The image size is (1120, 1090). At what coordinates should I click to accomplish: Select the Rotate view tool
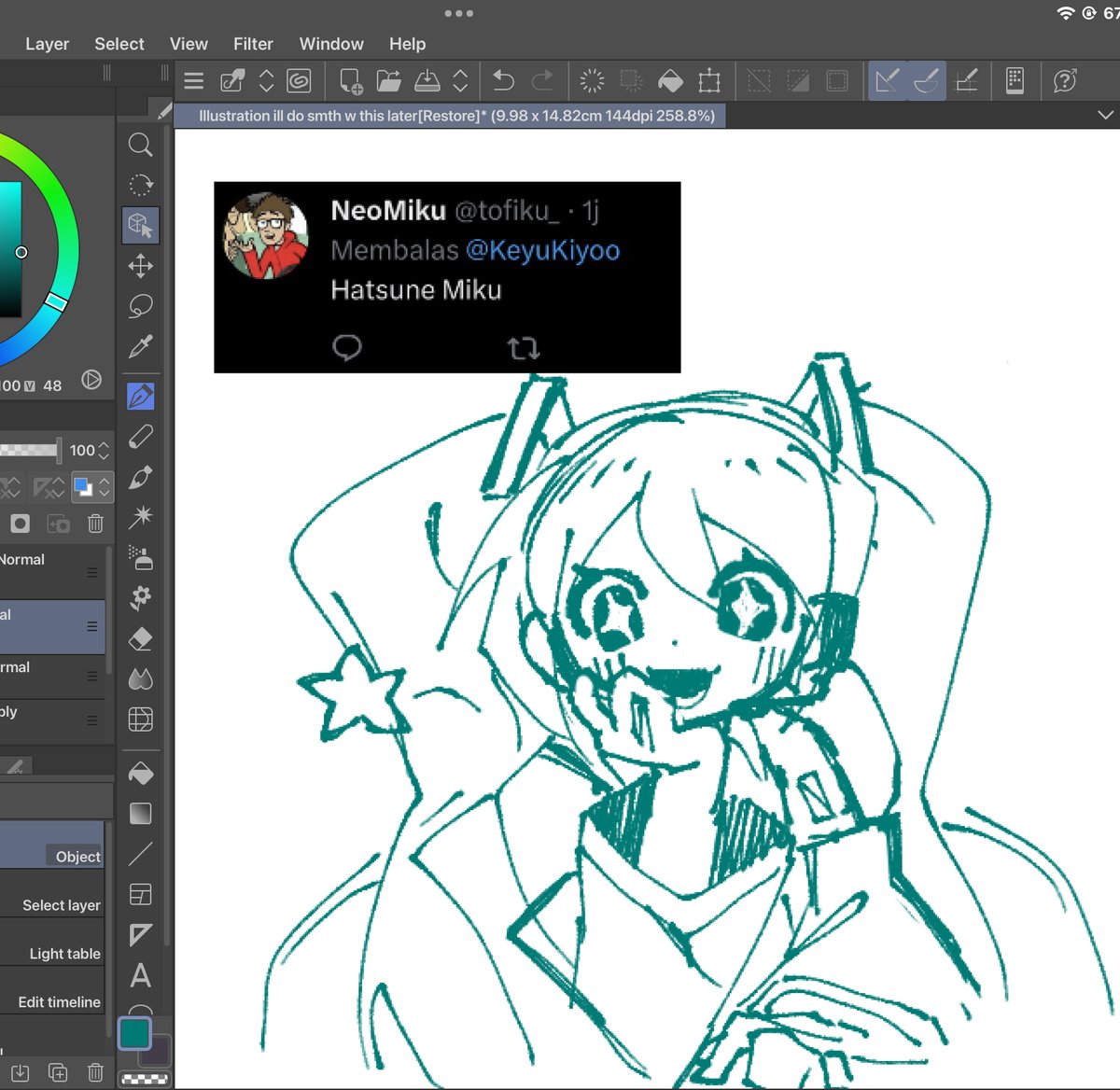coord(141,185)
